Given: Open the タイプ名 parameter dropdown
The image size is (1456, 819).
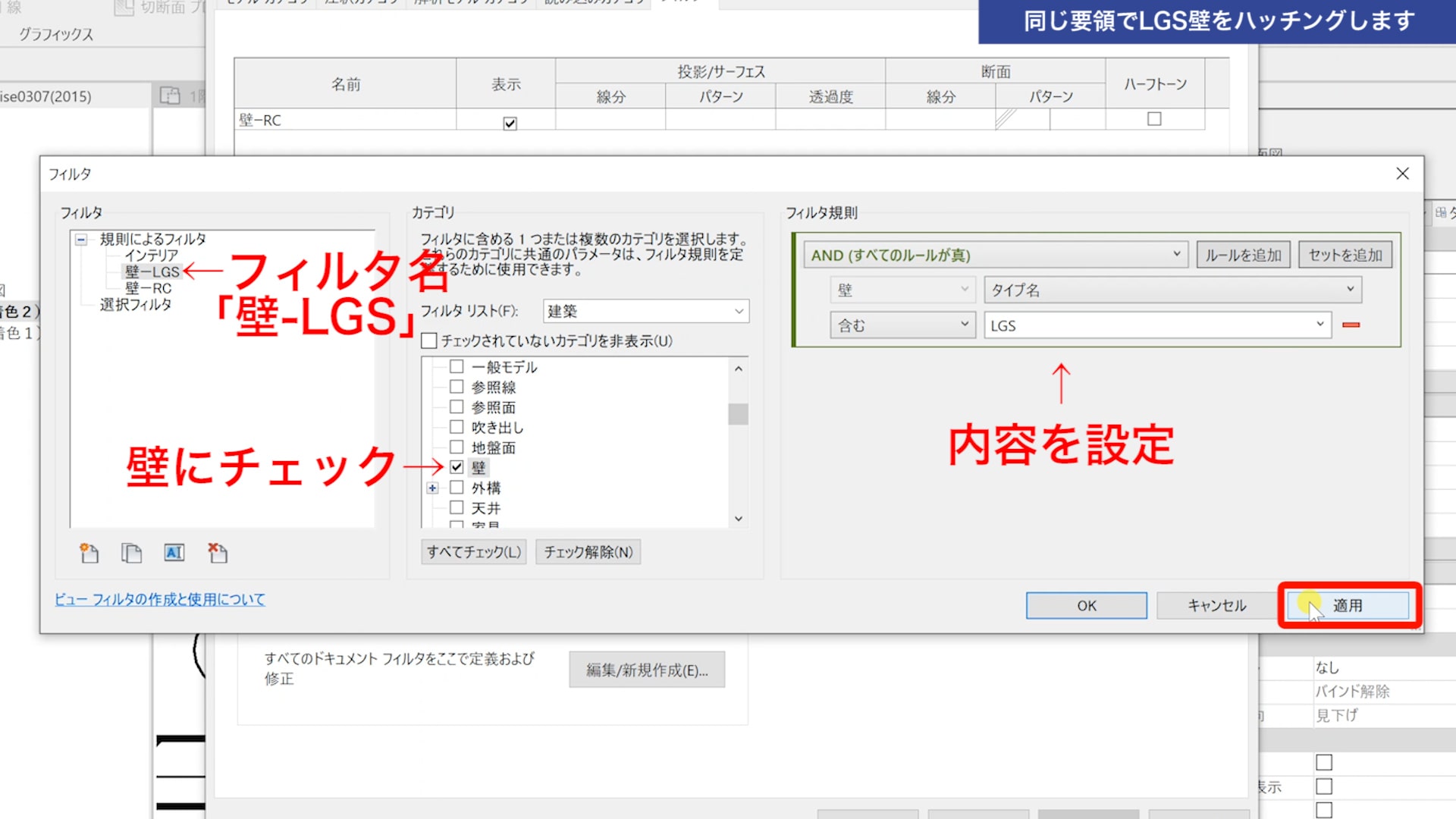Looking at the screenshot, I should coord(1172,290).
